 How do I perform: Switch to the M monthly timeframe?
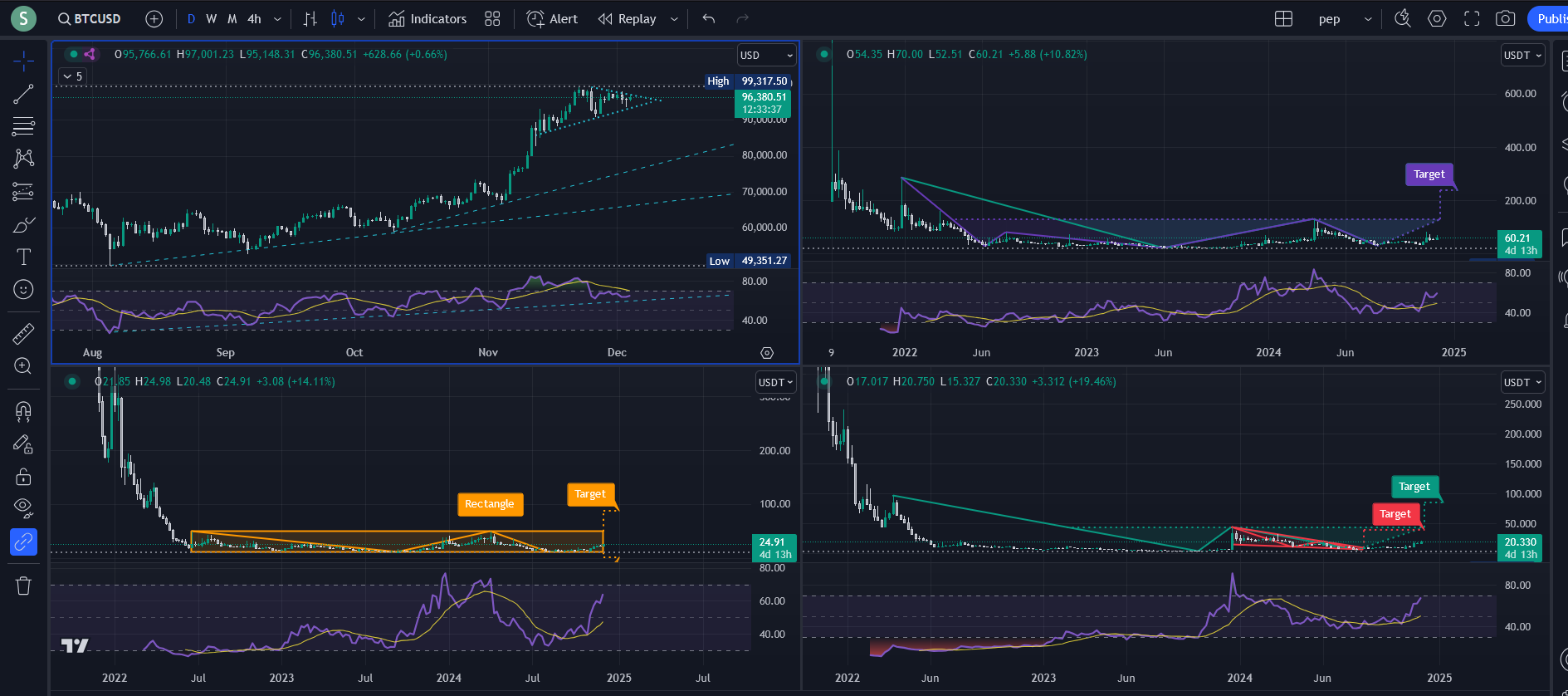tap(232, 18)
